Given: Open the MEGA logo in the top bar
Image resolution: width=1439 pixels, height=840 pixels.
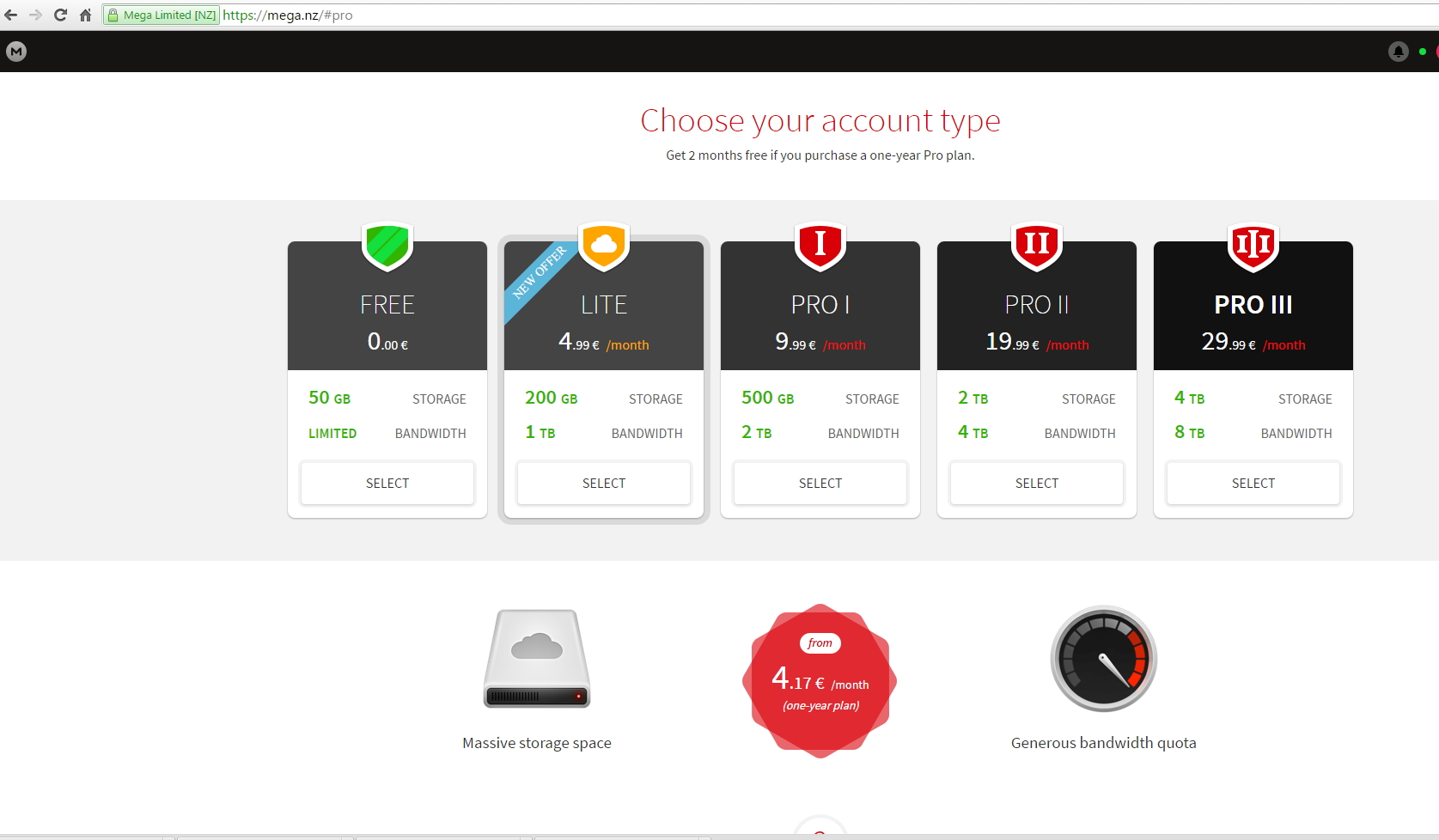Looking at the screenshot, I should click(x=16, y=52).
